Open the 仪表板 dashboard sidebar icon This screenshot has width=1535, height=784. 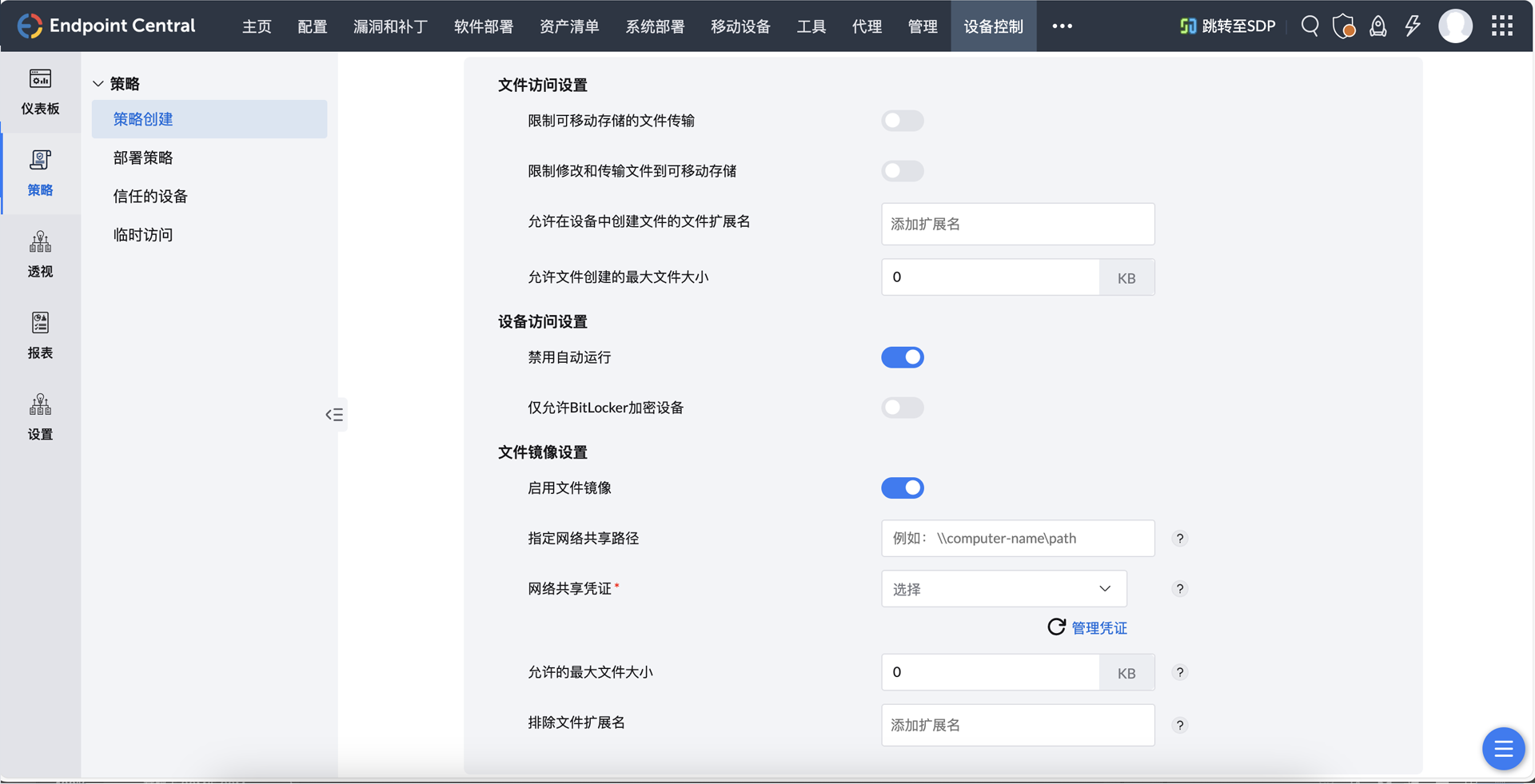point(40,91)
